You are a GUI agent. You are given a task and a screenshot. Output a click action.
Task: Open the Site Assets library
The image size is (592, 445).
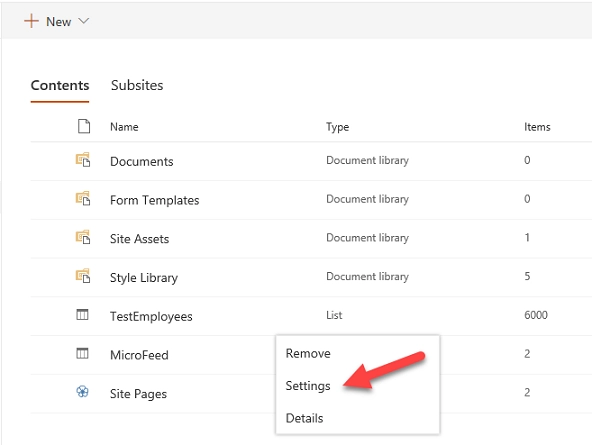pyautogui.click(x=139, y=239)
